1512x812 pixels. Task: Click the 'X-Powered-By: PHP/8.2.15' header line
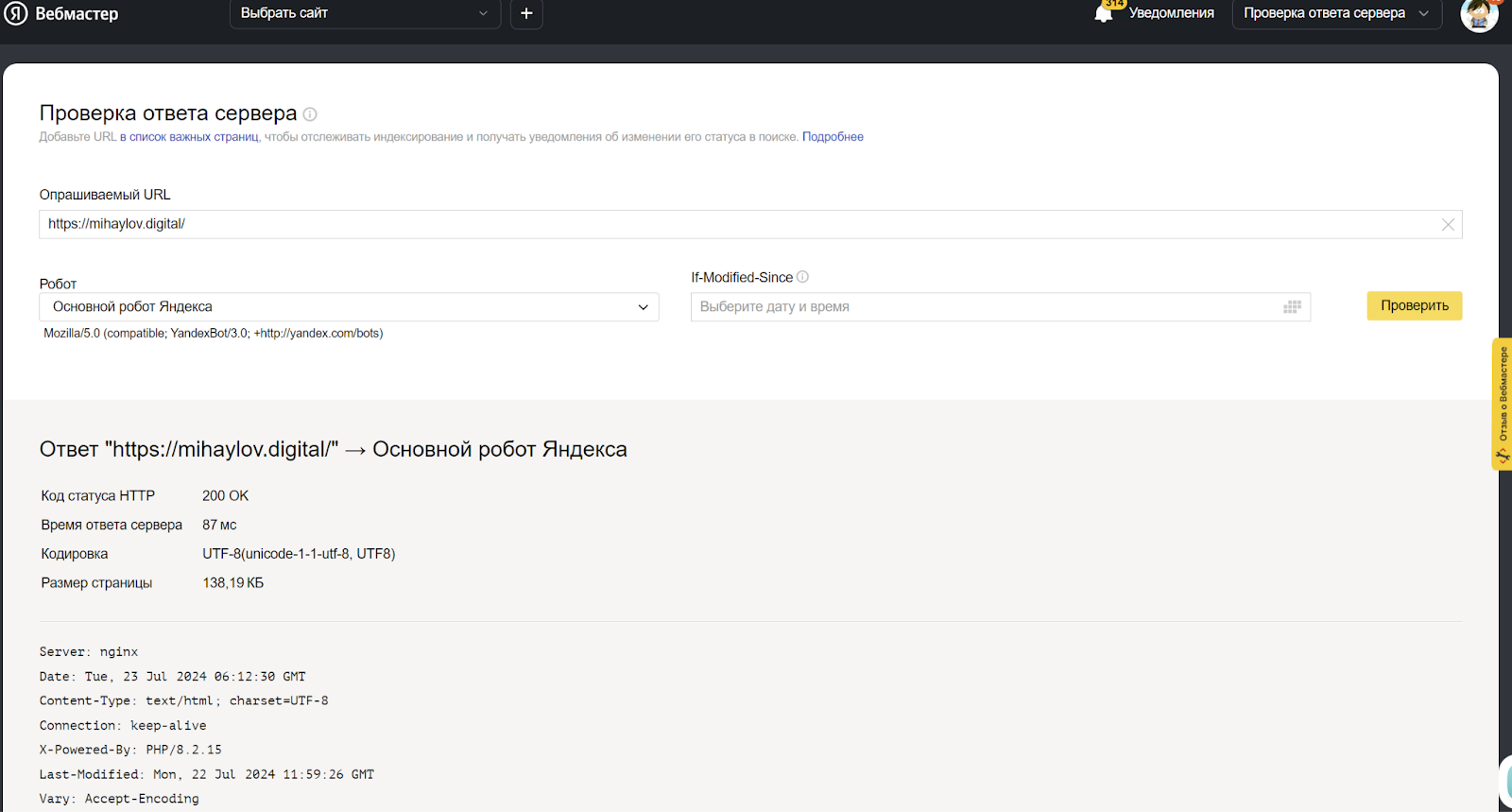coord(130,750)
